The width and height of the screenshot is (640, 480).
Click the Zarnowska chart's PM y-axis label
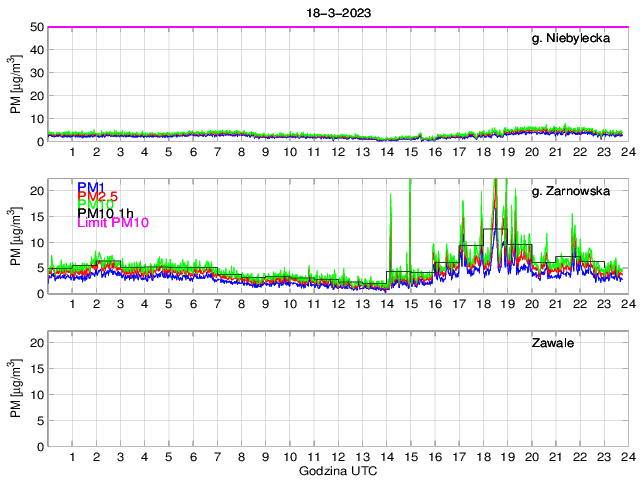tap(16, 238)
